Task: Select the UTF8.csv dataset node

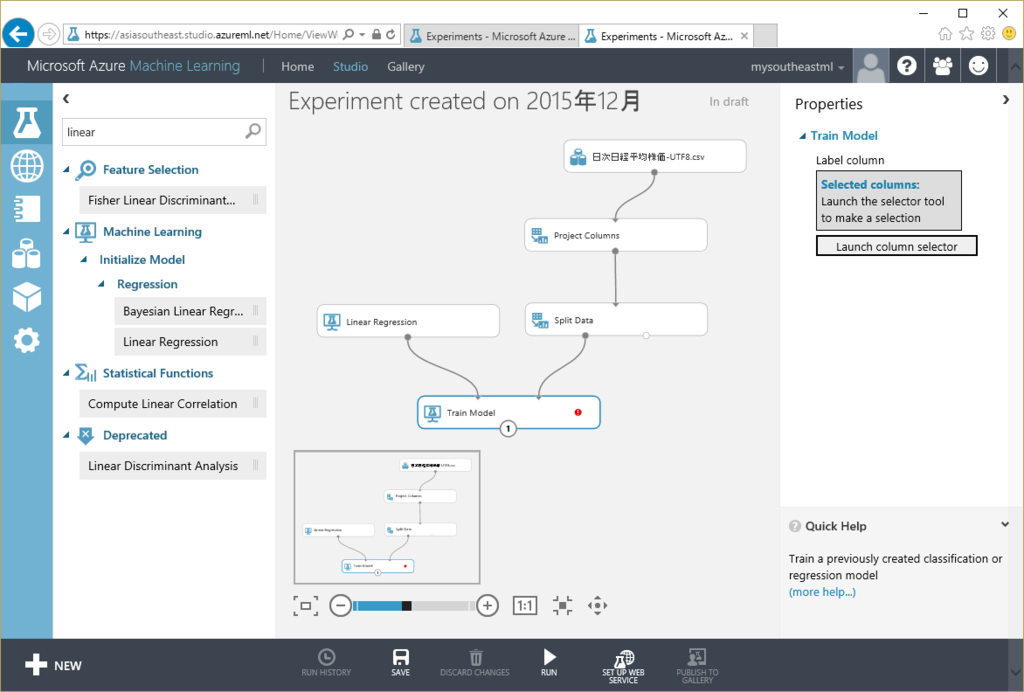Action: click(x=654, y=156)
